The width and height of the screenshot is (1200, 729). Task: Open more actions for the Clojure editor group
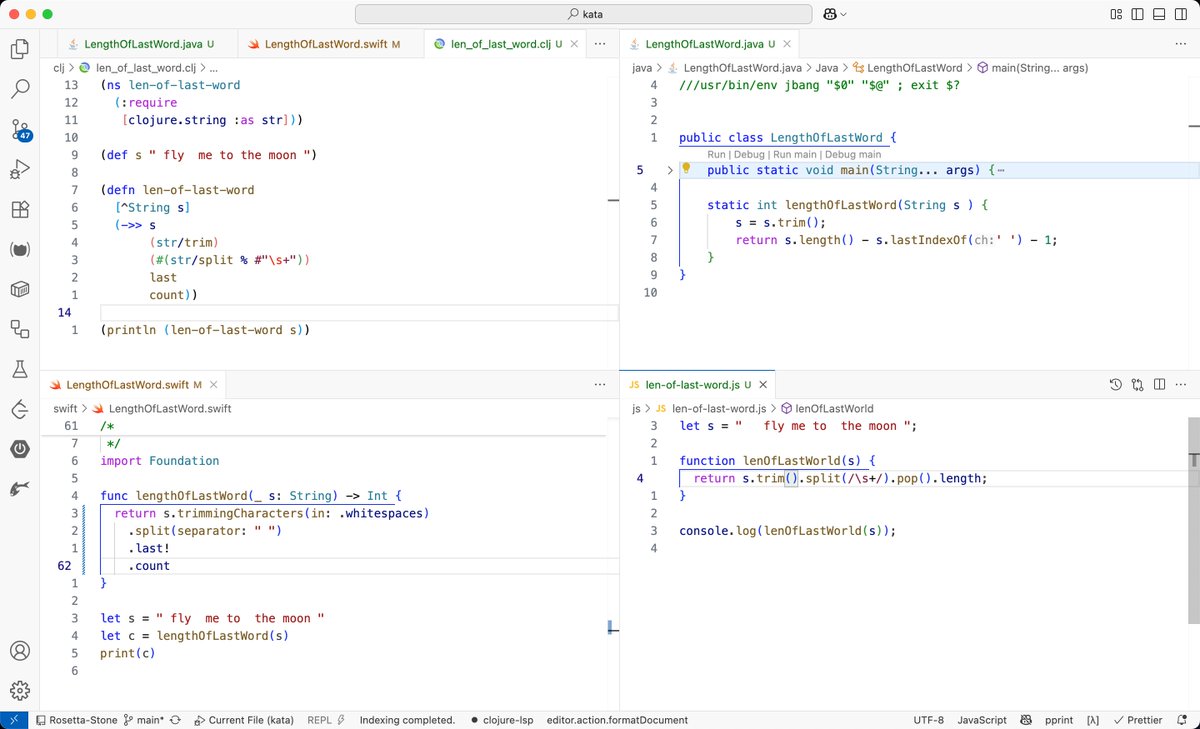599,44
